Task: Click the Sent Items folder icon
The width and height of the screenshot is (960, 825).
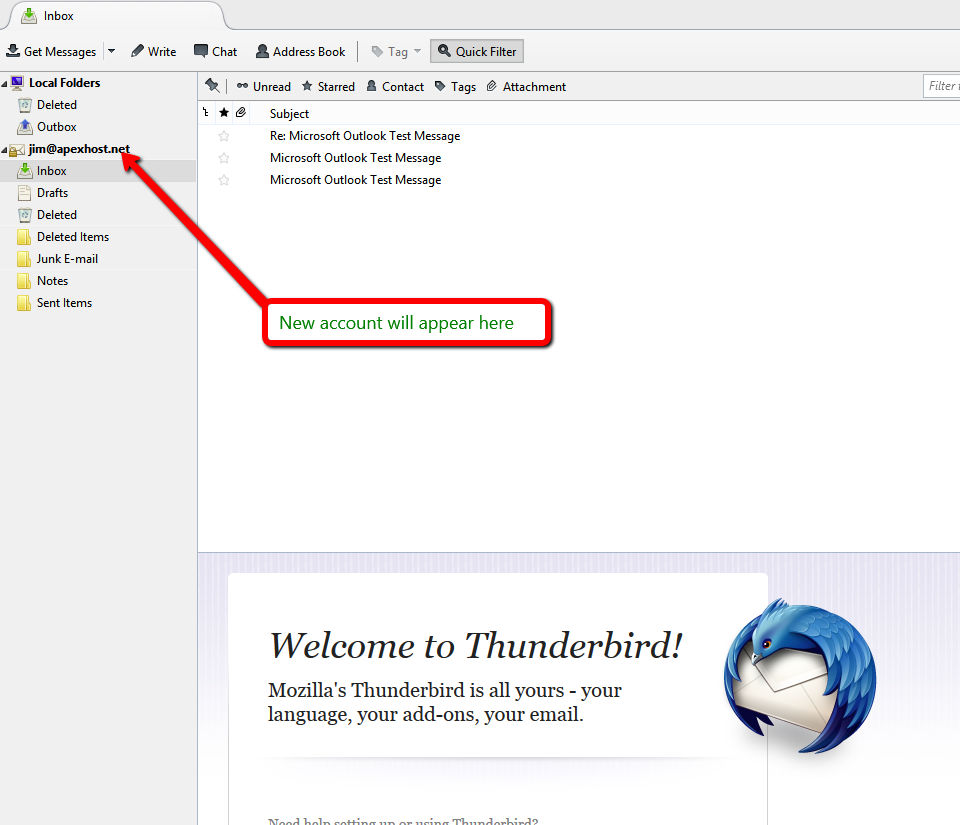Action: pyautogui.click(x=24, y=303)
